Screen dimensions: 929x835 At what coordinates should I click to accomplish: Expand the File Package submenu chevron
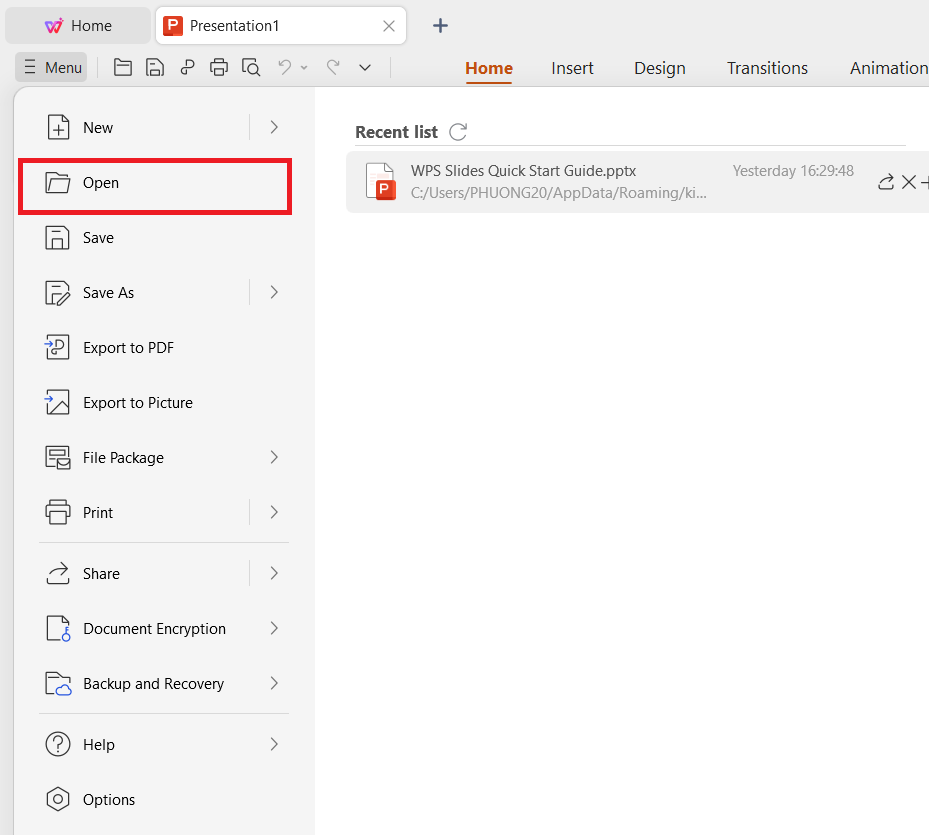274,458
